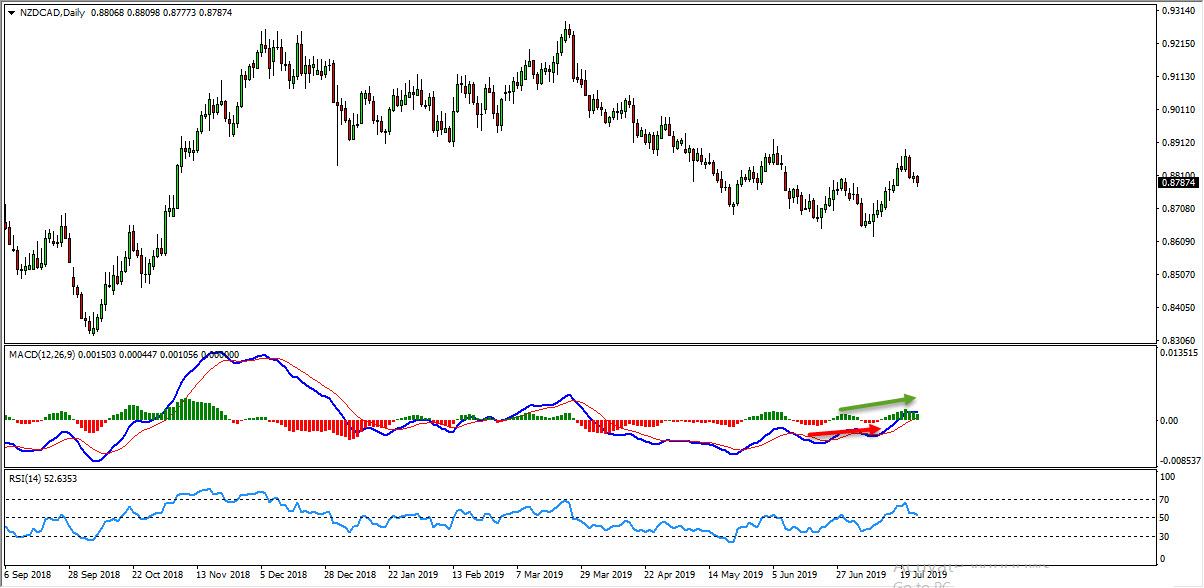Click a red MACD histogram bar
The height and width of the screenshot is (588, 1204).
[x=350, y=428]
